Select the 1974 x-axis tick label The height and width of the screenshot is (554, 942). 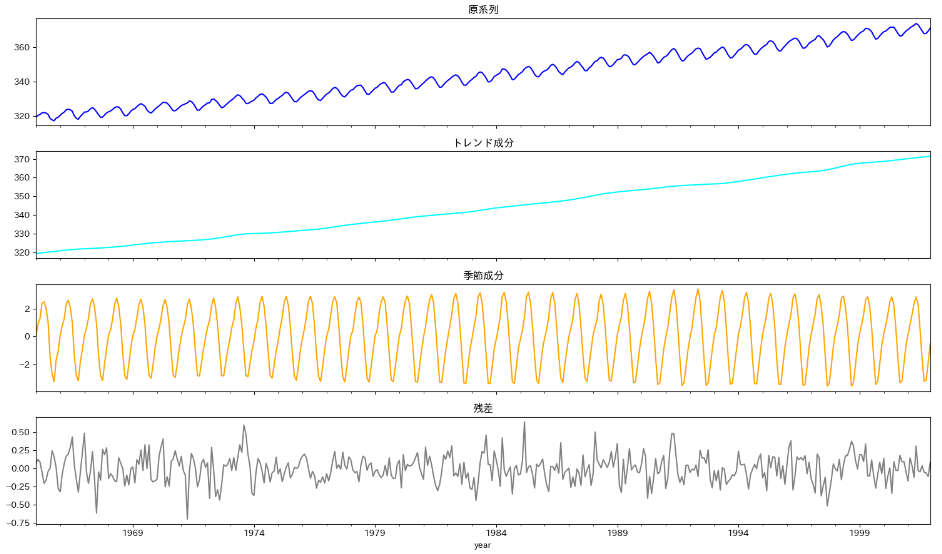pos(254,535)
